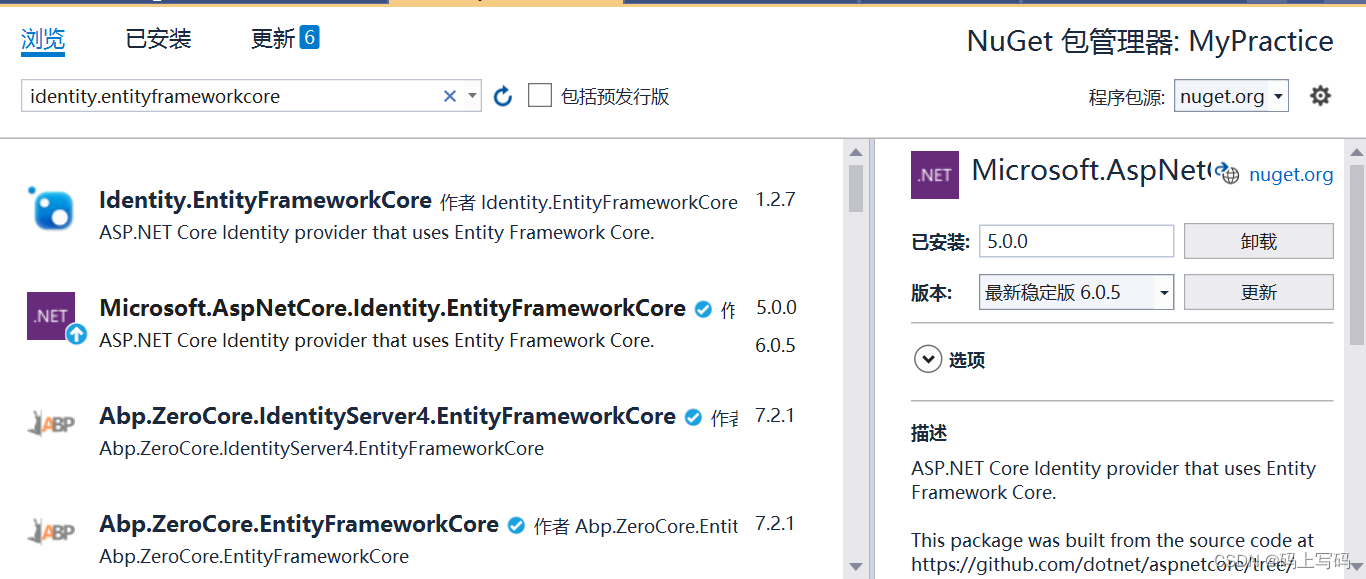The width and height of the screenshot is (1366, 579).
Task: Open the nuget.org link in details pane
Action: [1291, 175]
